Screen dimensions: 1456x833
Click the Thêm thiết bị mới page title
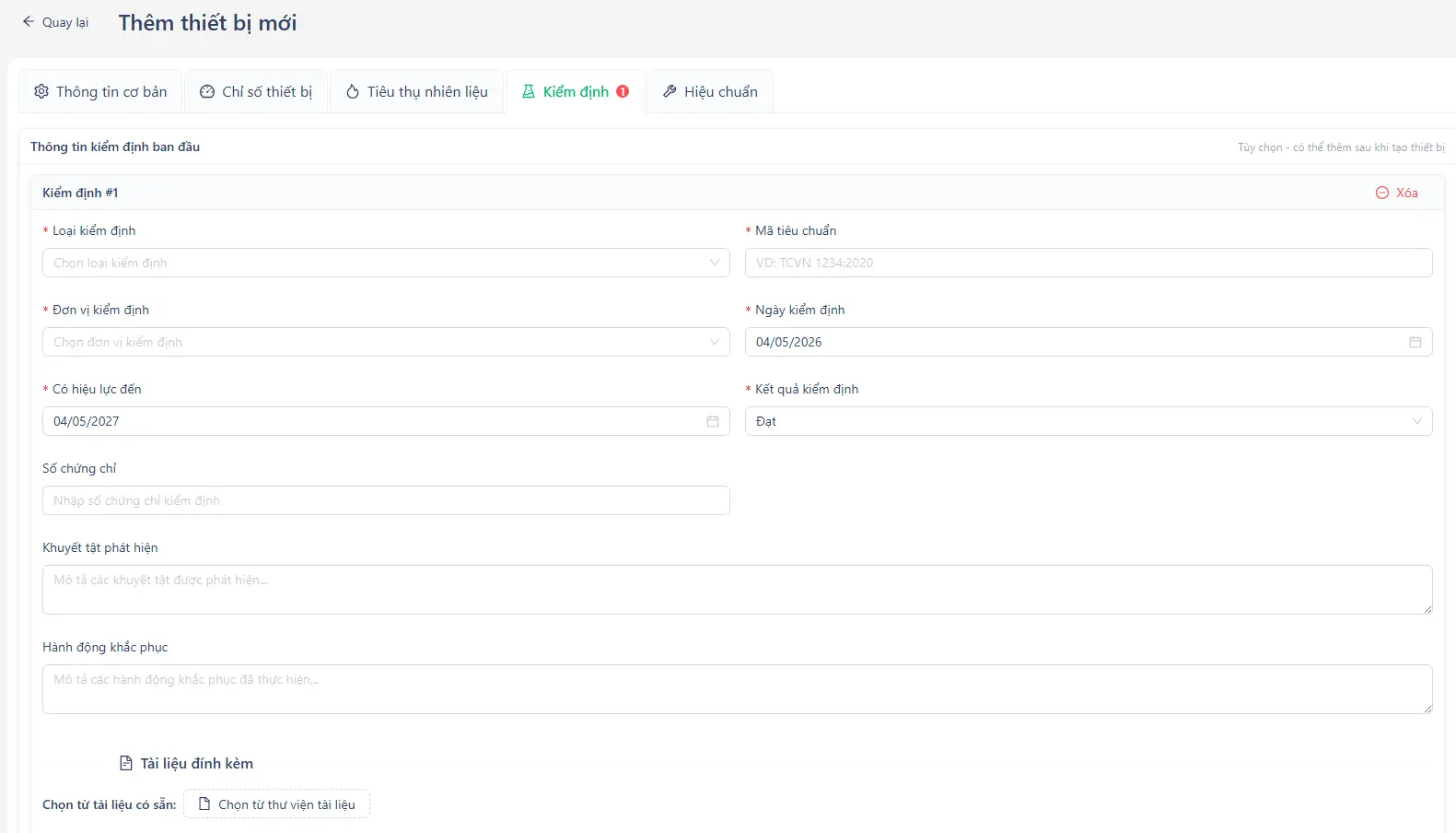(207, 23)
